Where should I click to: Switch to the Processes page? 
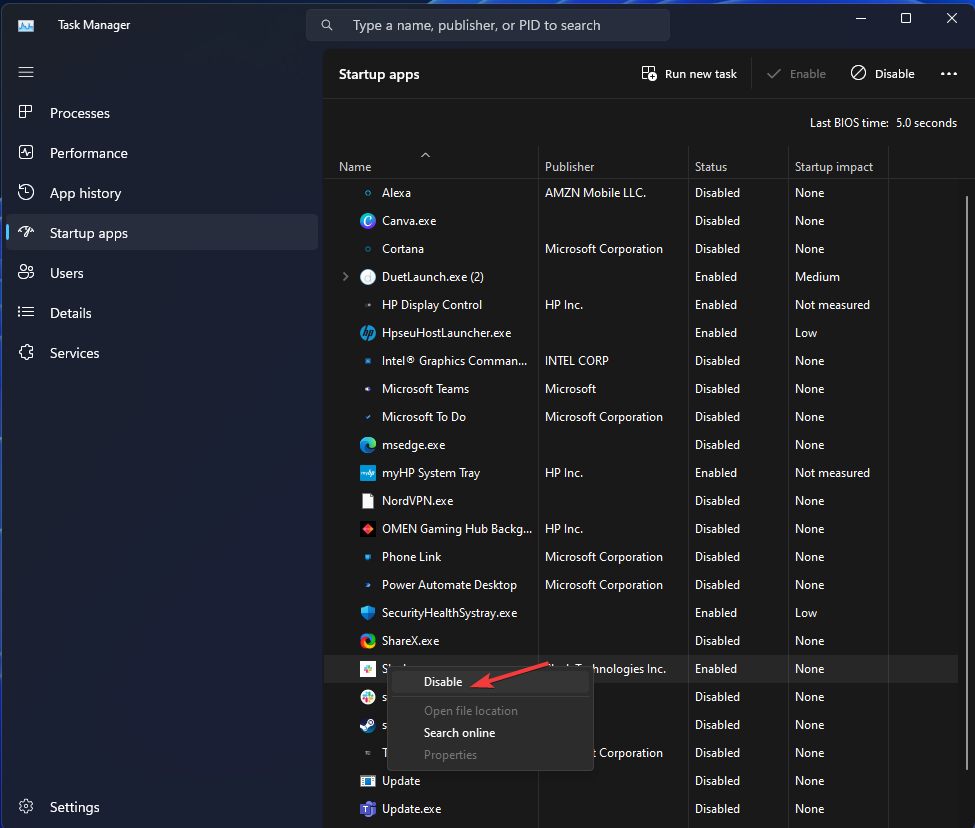(x=162, y=113)
